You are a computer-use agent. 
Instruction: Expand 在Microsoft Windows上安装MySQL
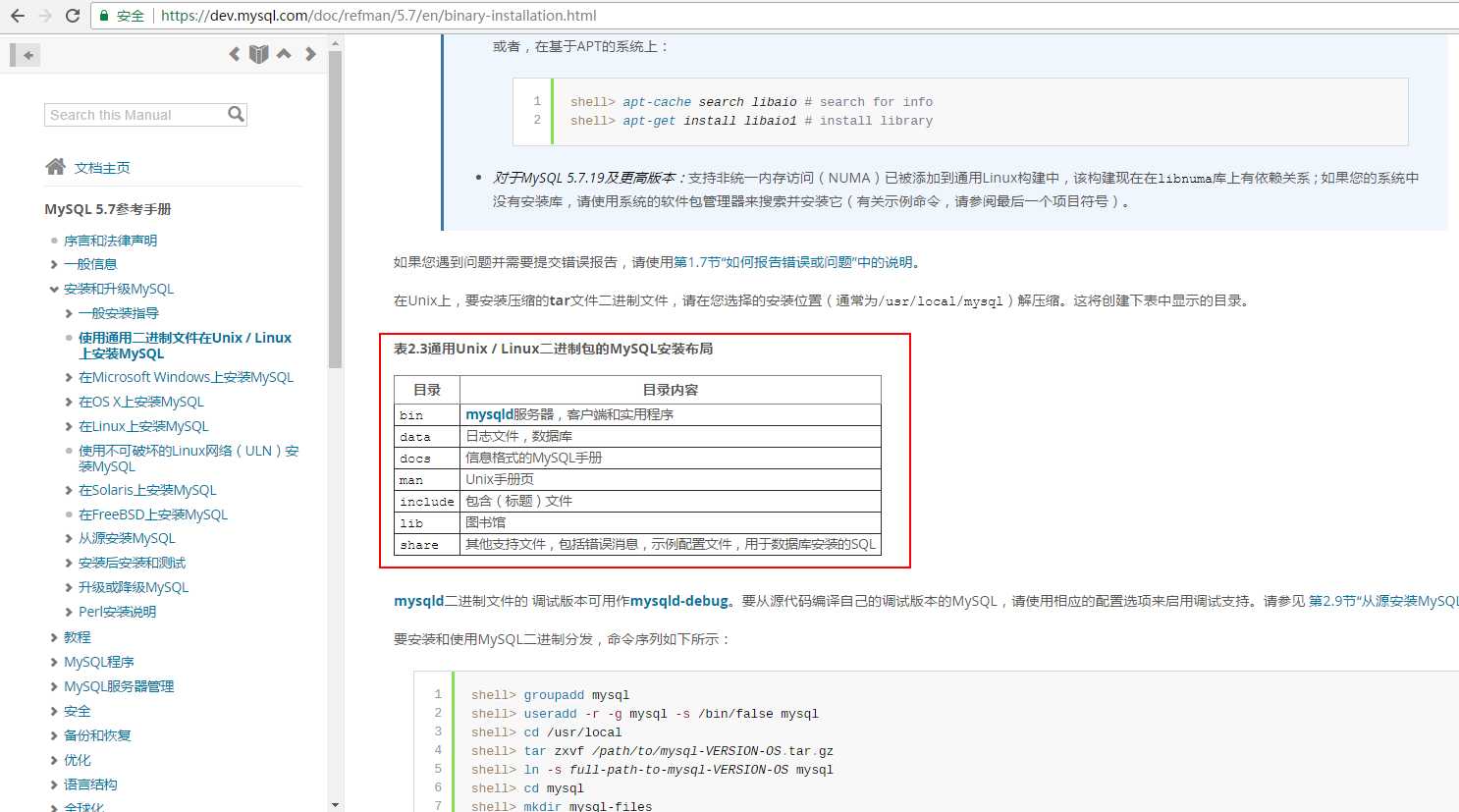(69, 377)
